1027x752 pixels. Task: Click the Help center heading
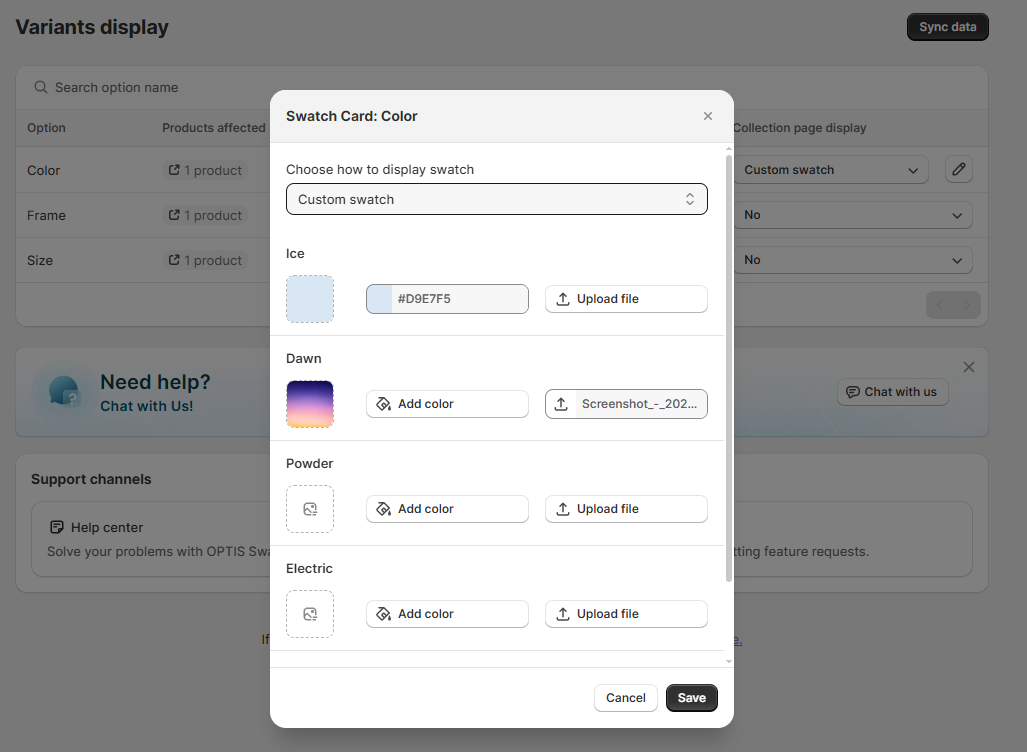107,527
